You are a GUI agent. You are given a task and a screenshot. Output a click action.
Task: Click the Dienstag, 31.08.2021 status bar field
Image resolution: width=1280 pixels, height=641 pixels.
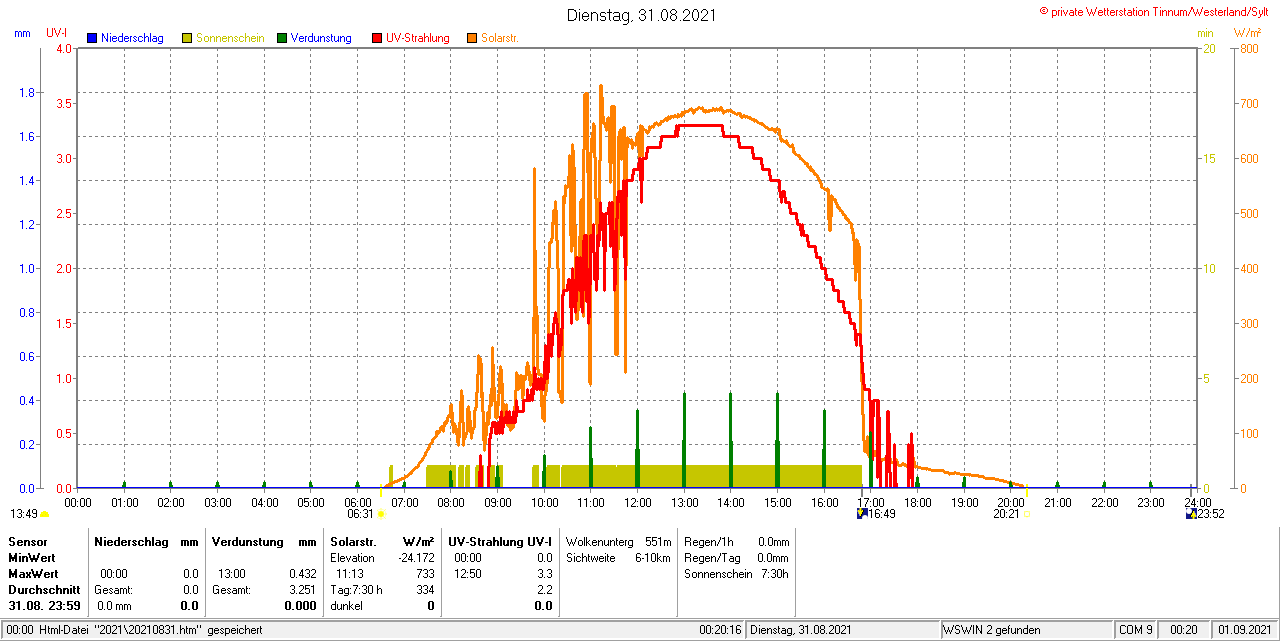(x=843, y=630)
